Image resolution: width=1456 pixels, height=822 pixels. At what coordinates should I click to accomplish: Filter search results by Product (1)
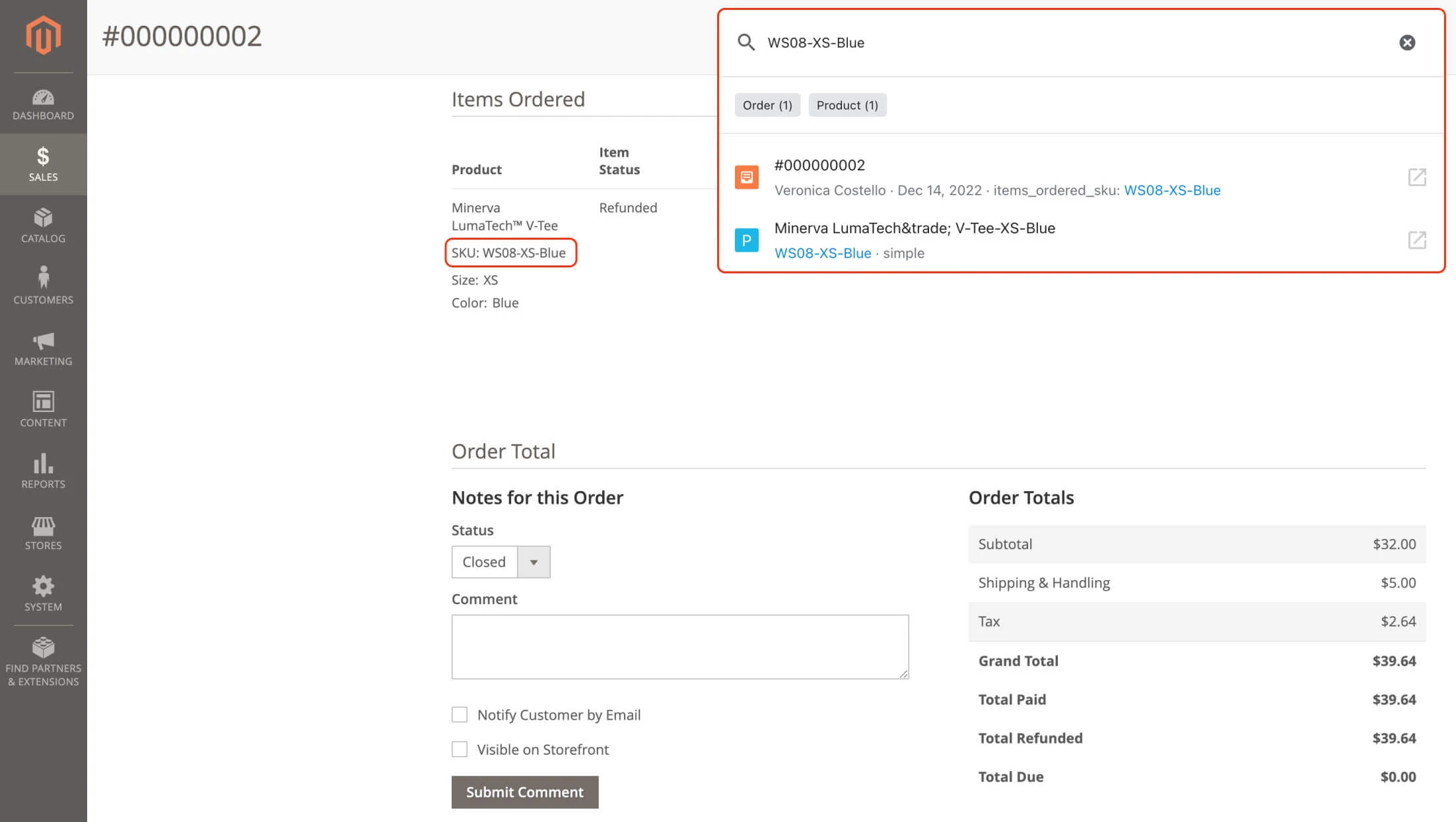(x=847, y=104)
